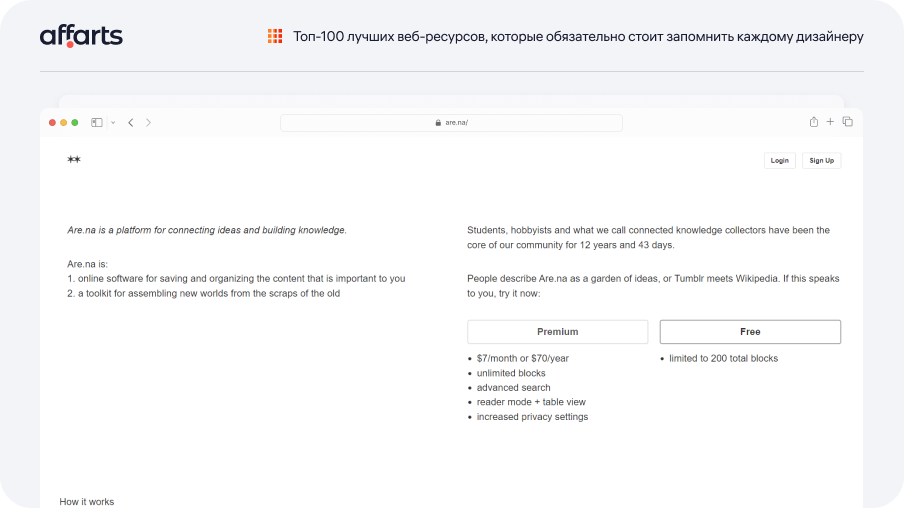The image size is (904, 508).
Task: Expand the sidebar dropdown chevron
Action: (113, 122)
